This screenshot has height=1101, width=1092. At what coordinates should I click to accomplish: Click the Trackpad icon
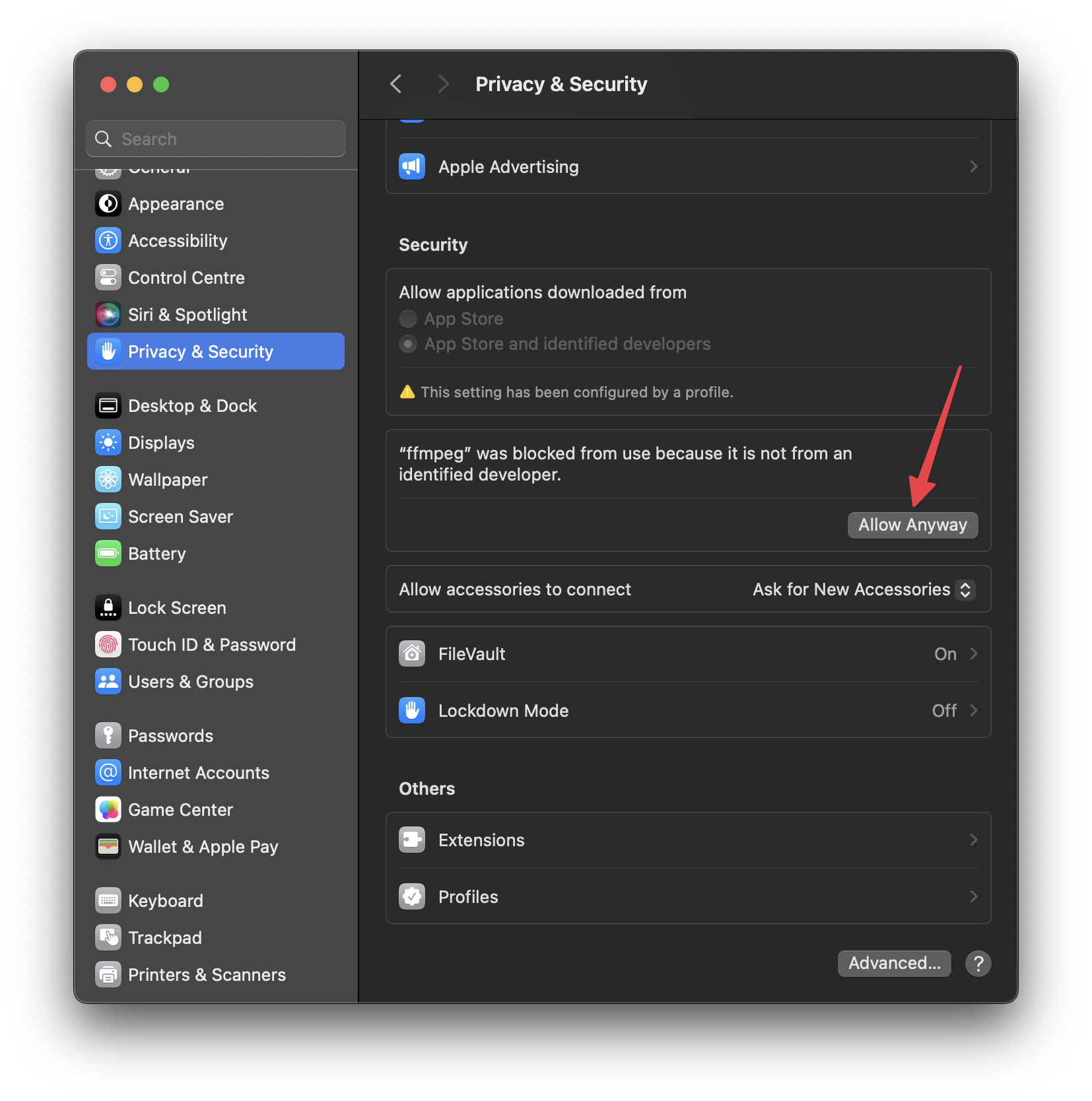(108, 938)
